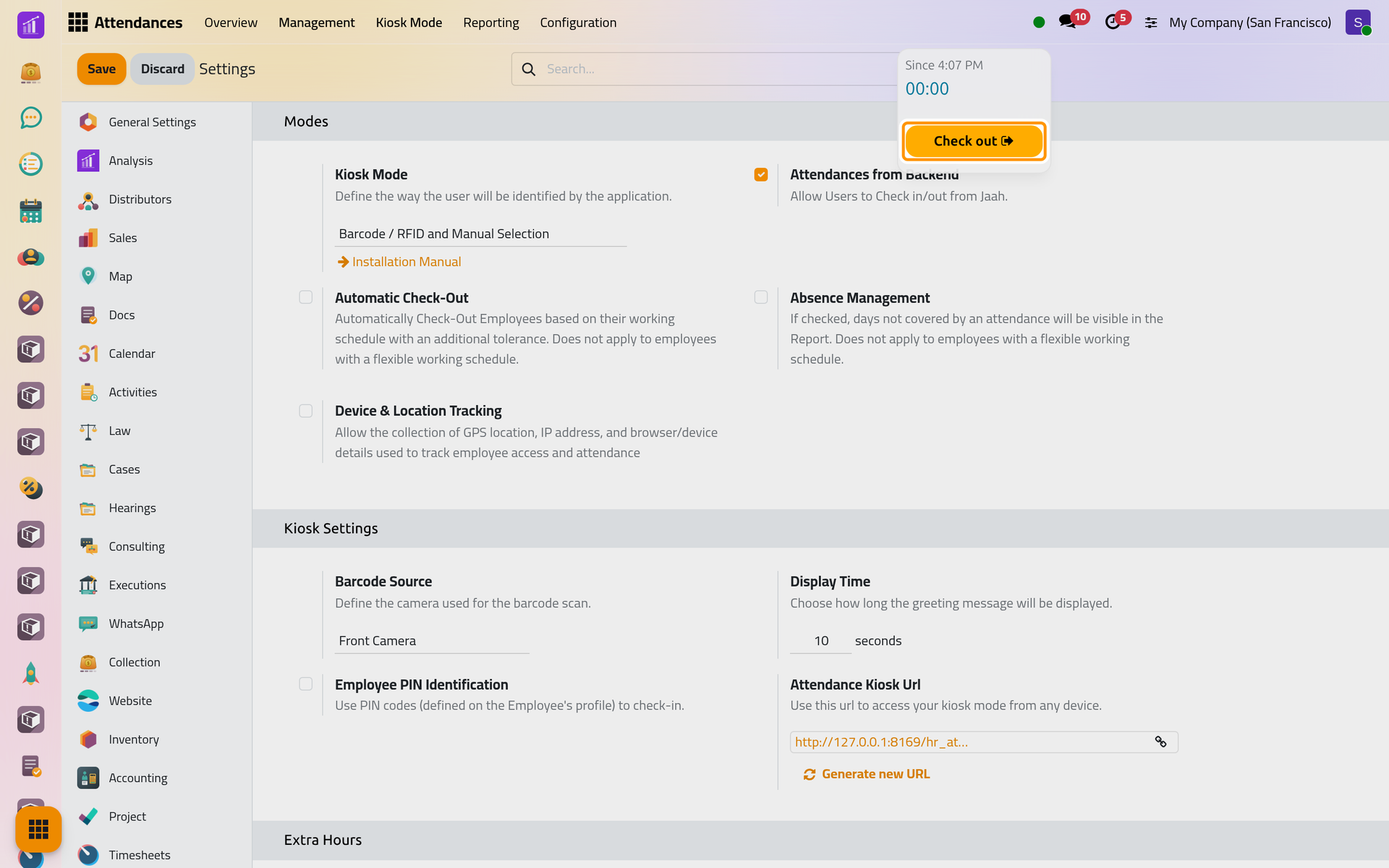Open the Reporting menu
Image resolution: width=1389 pixels, height=868 pixels.
(x=491, y=22)
